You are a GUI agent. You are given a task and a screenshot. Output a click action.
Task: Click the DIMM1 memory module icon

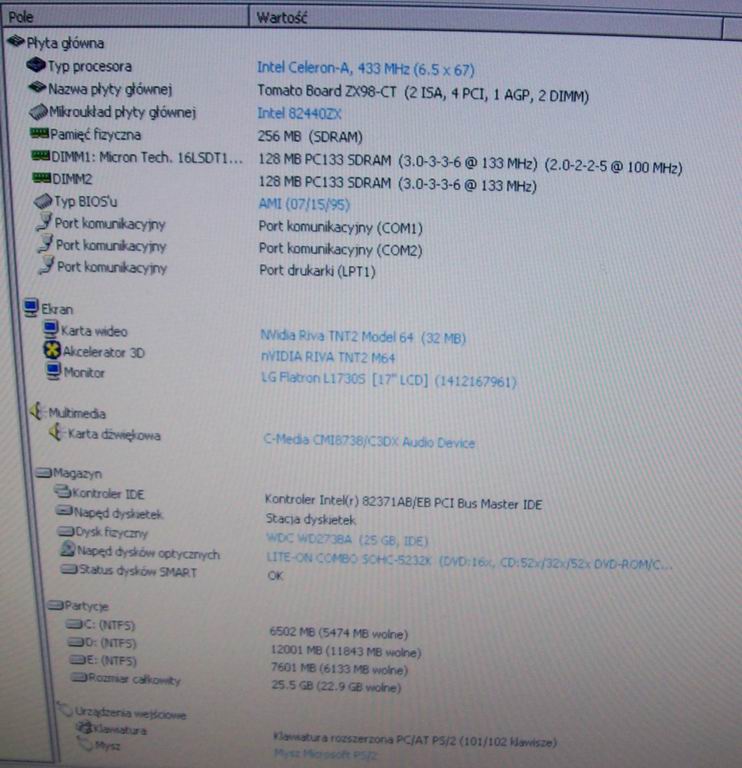(x=40, y=156)
